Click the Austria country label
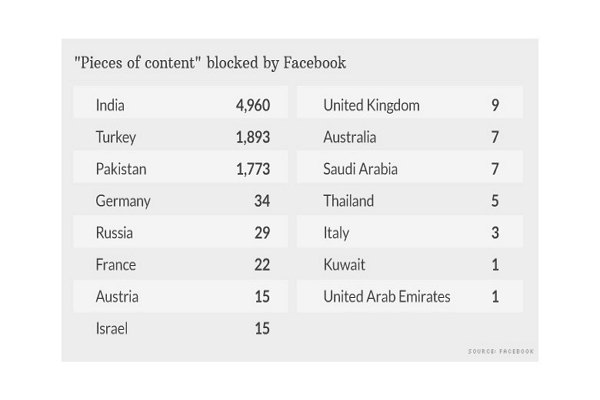 [x=117, y=297]
